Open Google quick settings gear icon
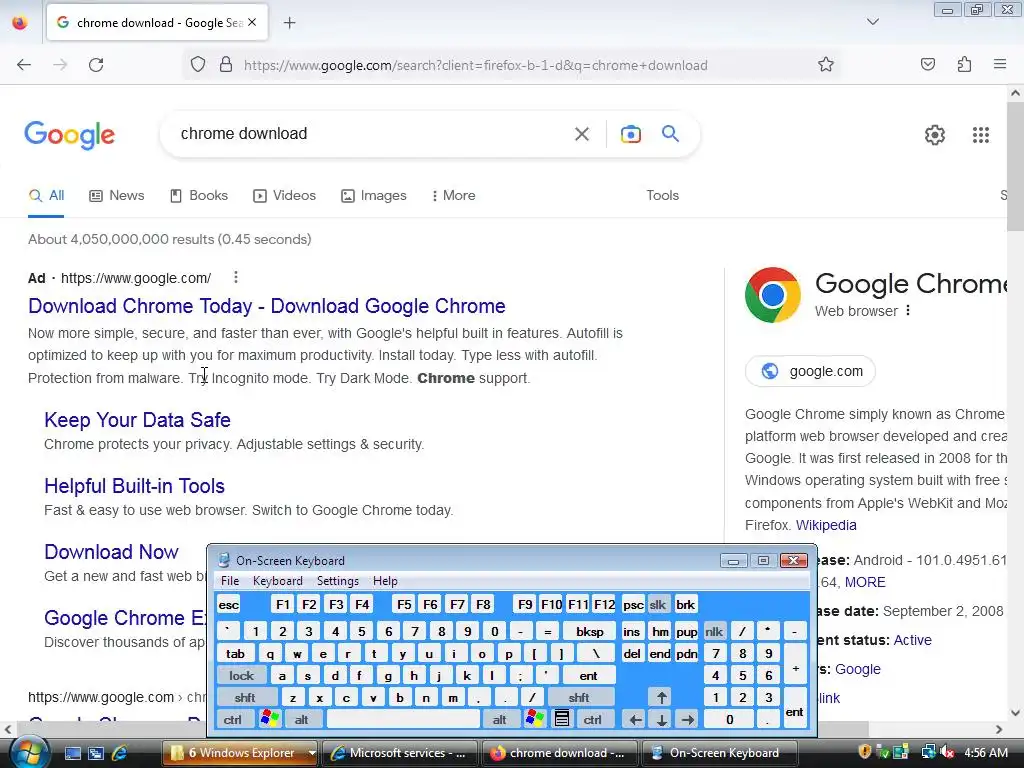1024x768 pixels. click(x=935, y=135)
